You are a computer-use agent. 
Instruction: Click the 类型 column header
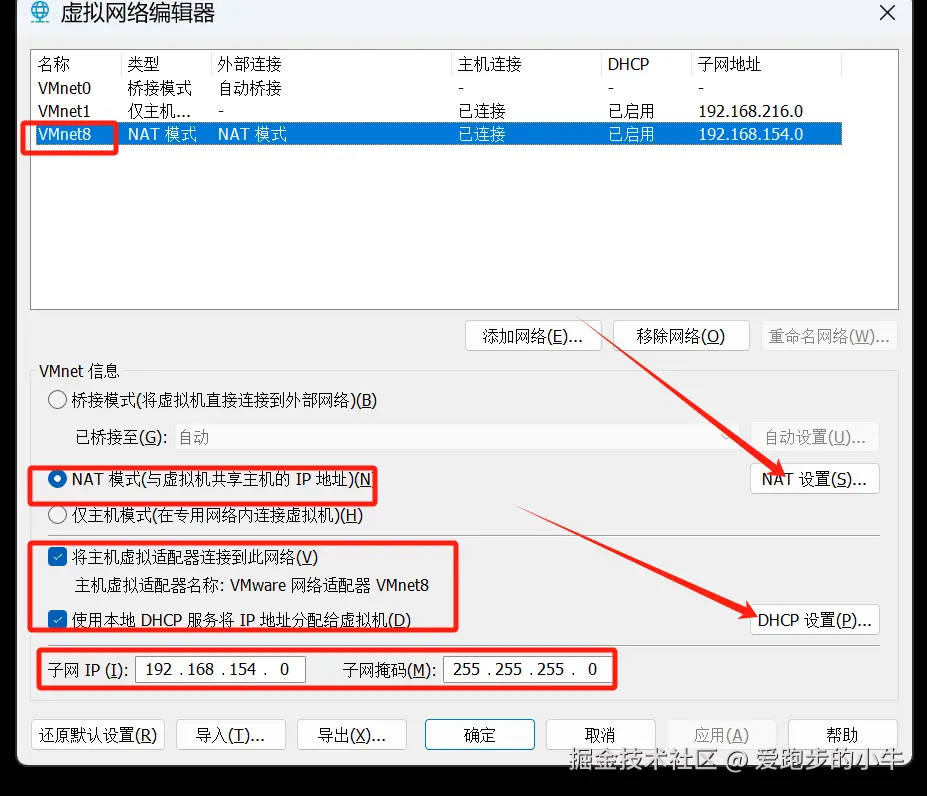[167, 64]
